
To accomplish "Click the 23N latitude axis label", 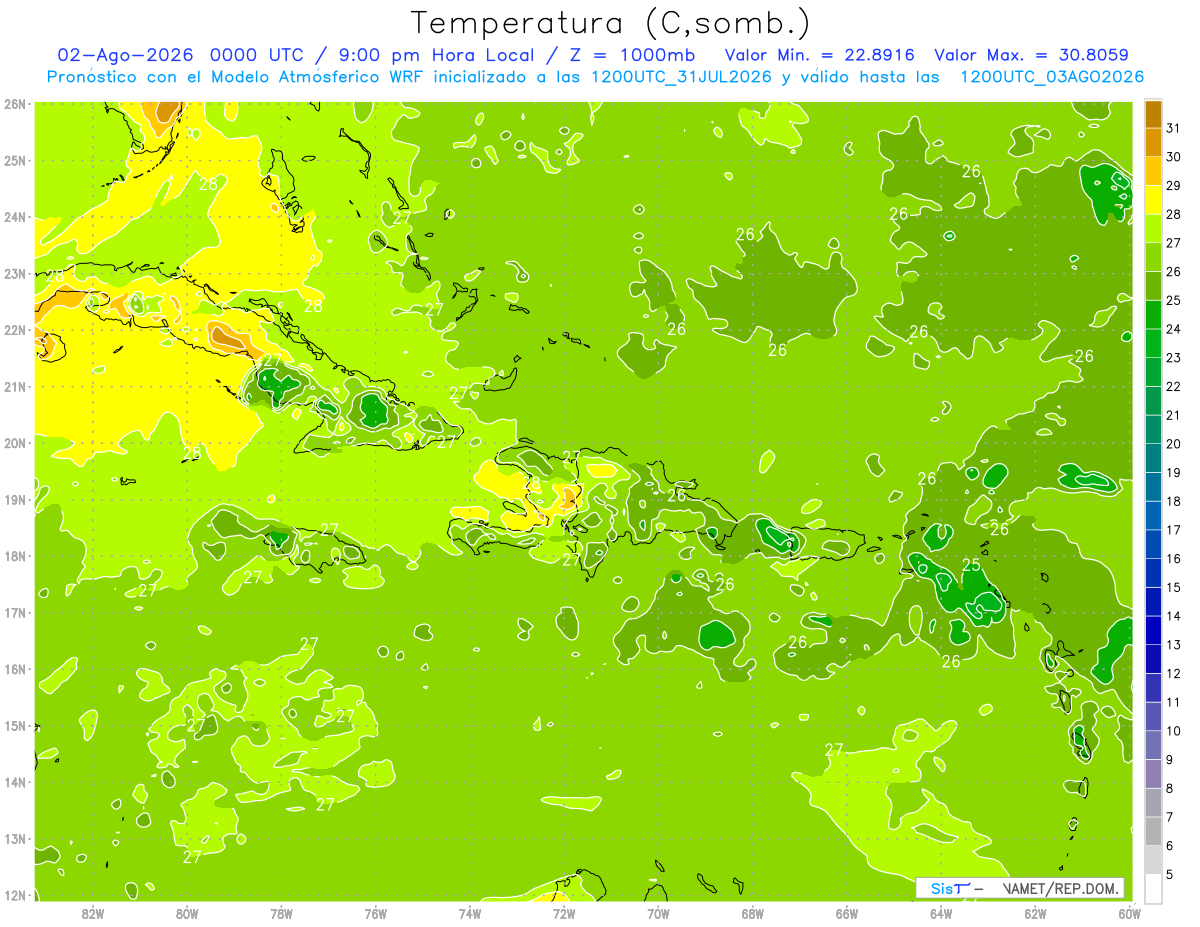I will (15, 273).
